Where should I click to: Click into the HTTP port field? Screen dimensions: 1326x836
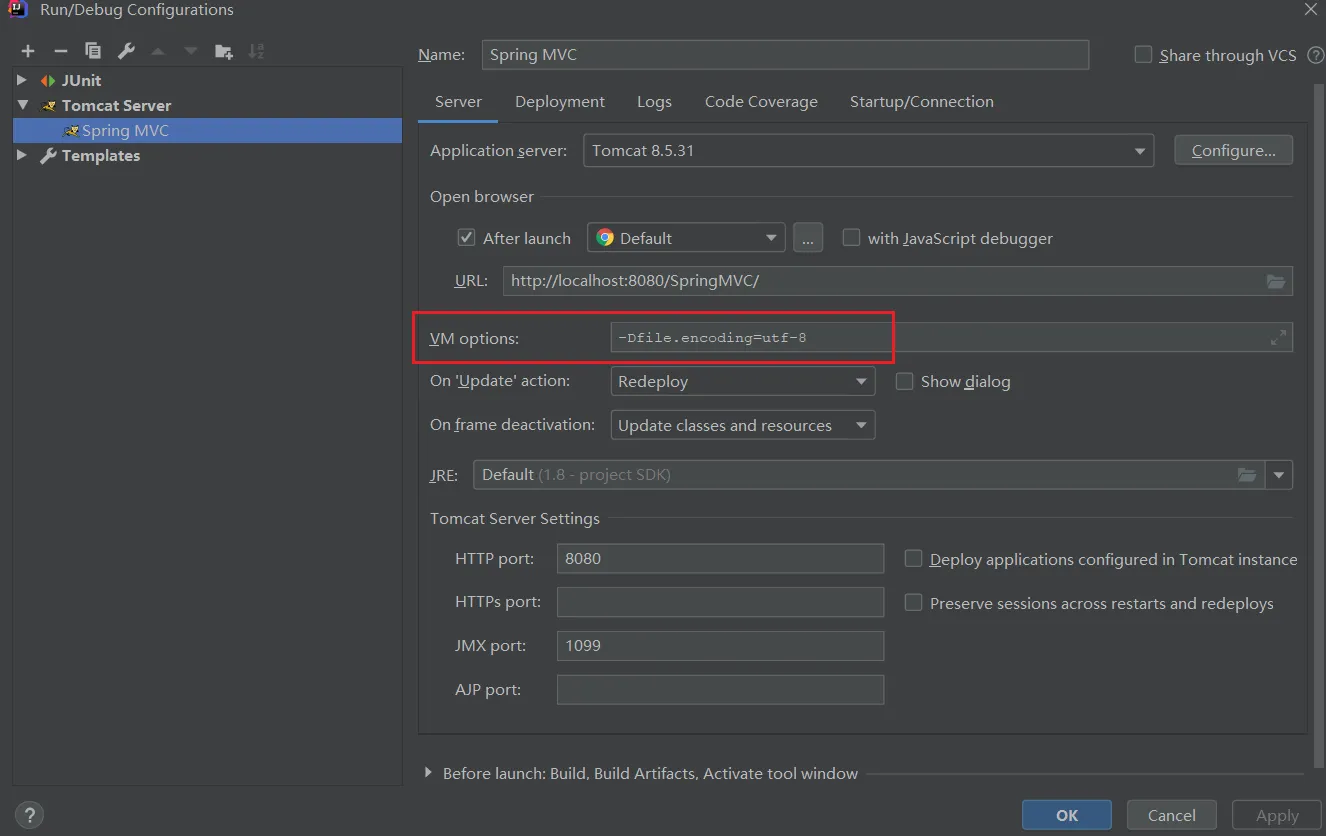coord(720,559)
